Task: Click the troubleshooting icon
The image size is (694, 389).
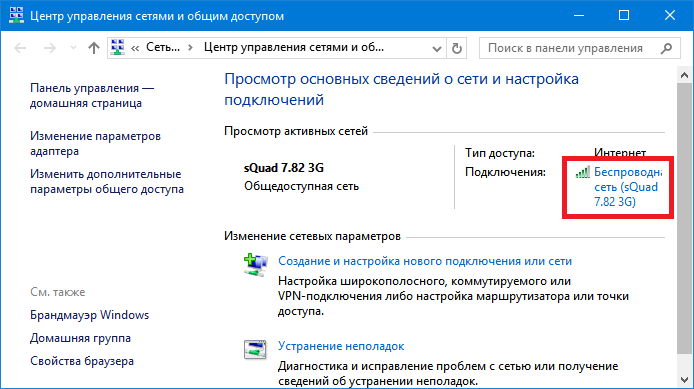Action: (255, 350)
